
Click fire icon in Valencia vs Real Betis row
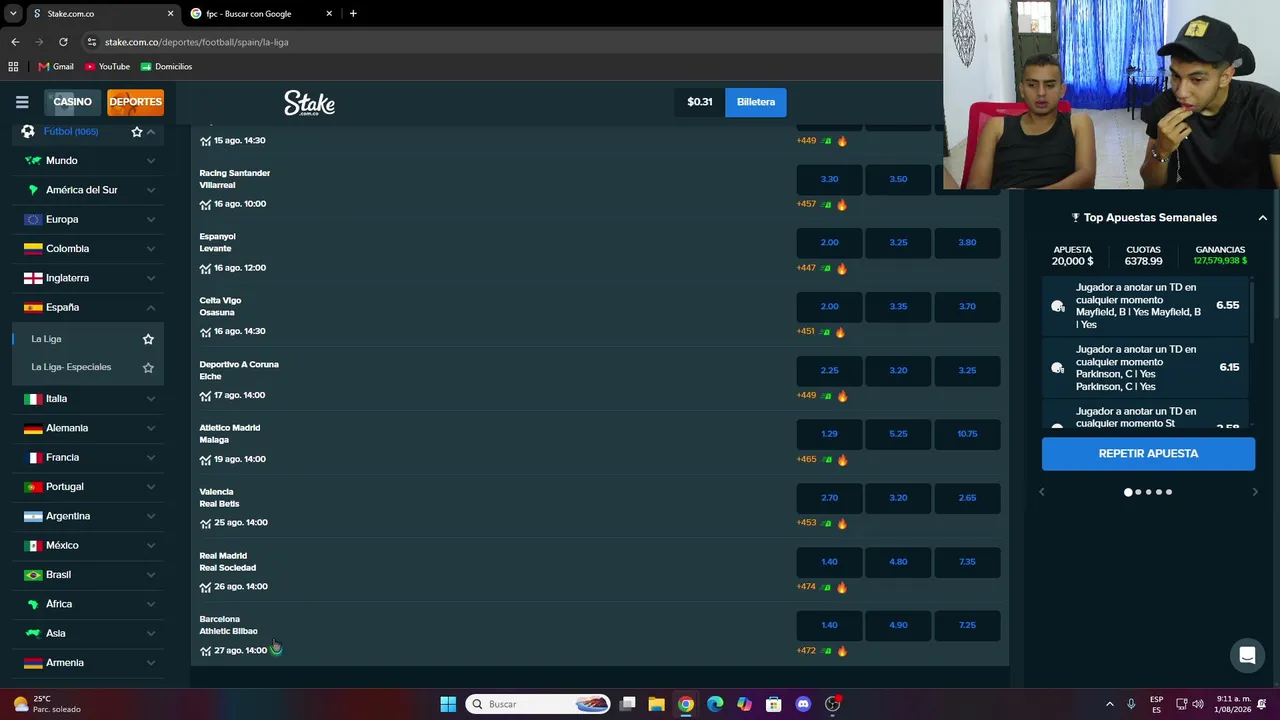pyautogui.click(x=842, y=523)
